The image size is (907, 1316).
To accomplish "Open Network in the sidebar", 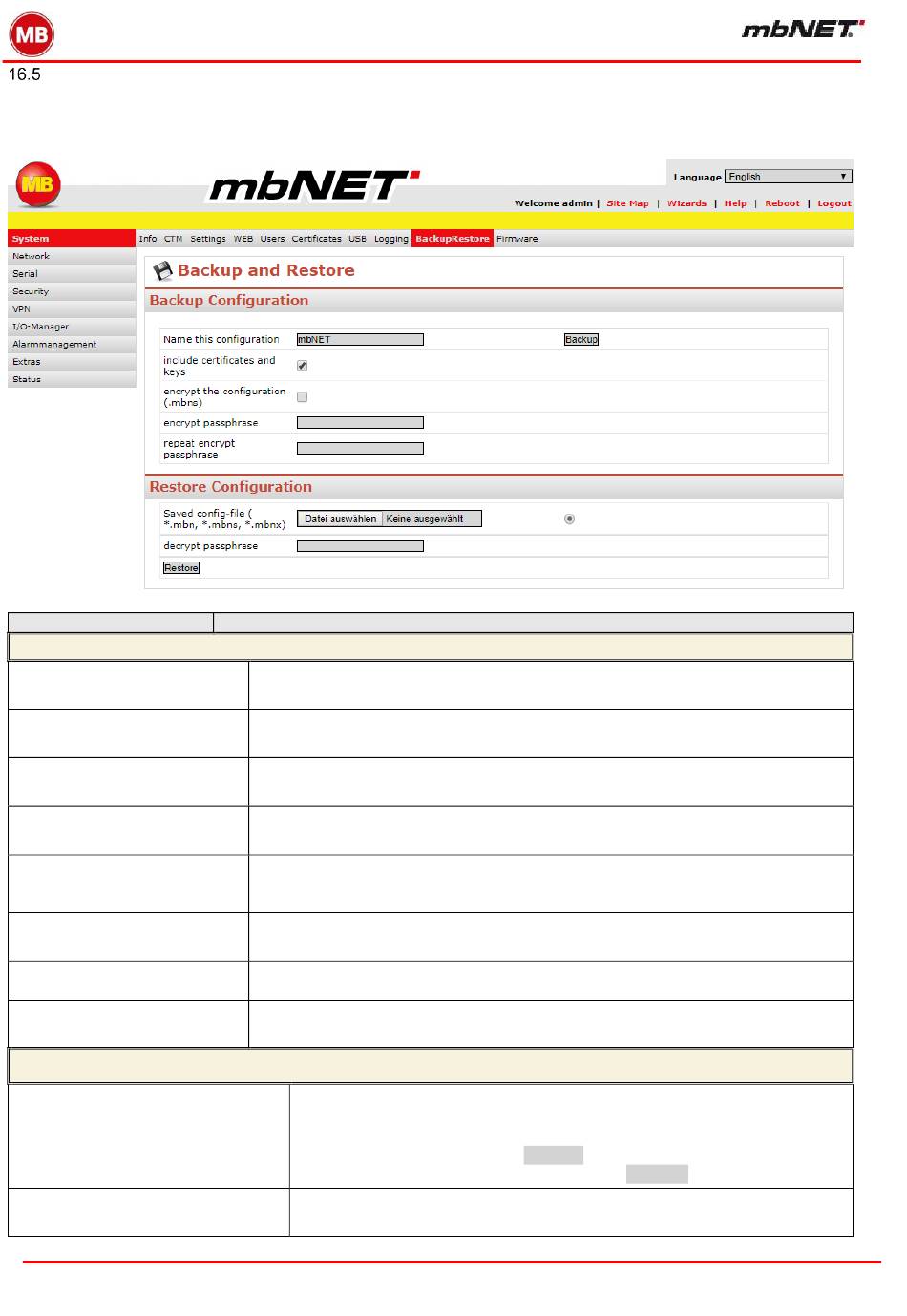I will 72,257.
